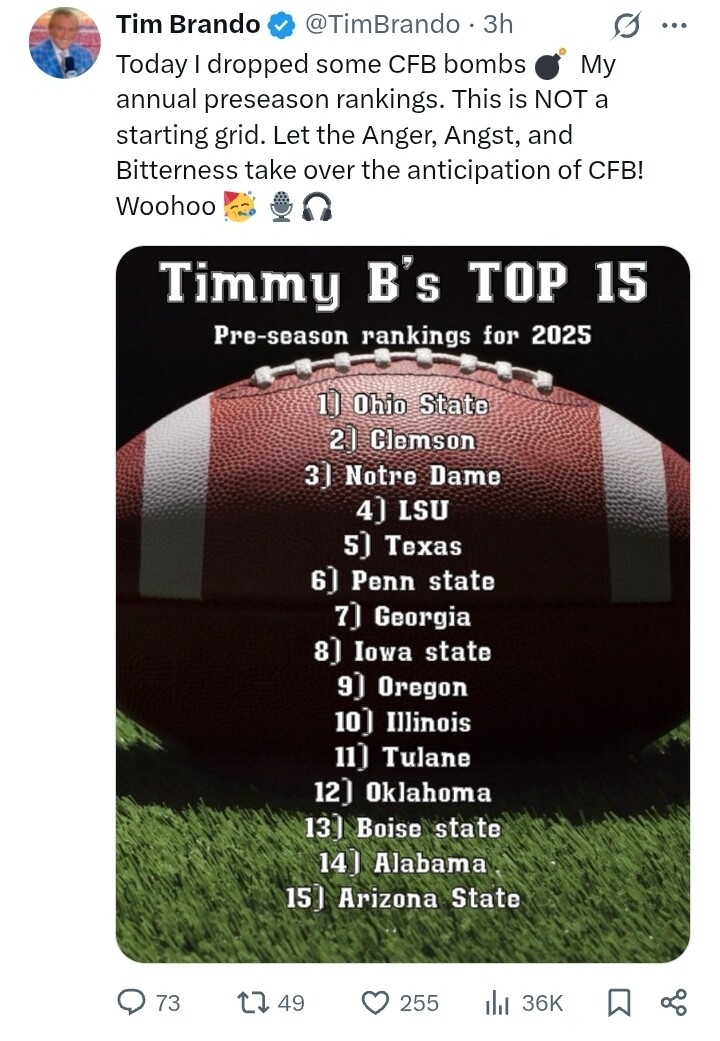
Task: Open Tim Brando's profile avatar
Action: [x=64, y=42]
